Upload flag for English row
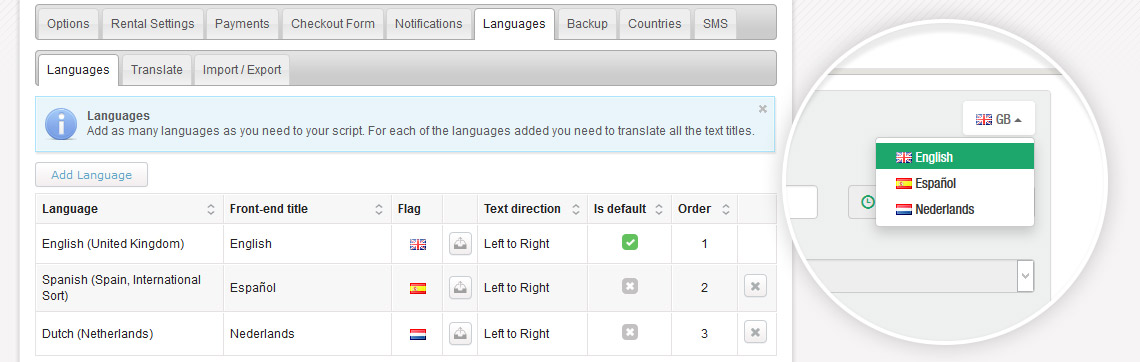The image size is (1140, 362). 460,244
